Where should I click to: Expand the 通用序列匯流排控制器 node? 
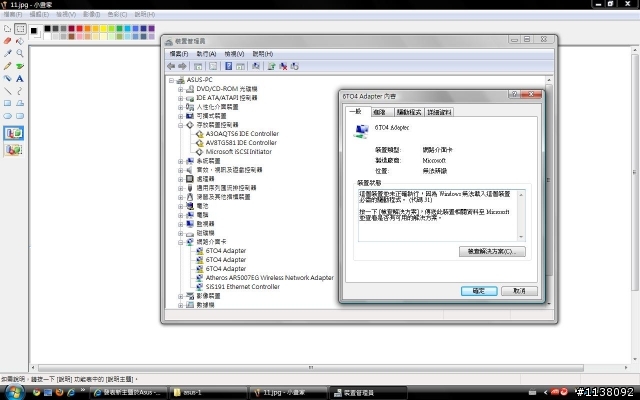pos(180,188)
